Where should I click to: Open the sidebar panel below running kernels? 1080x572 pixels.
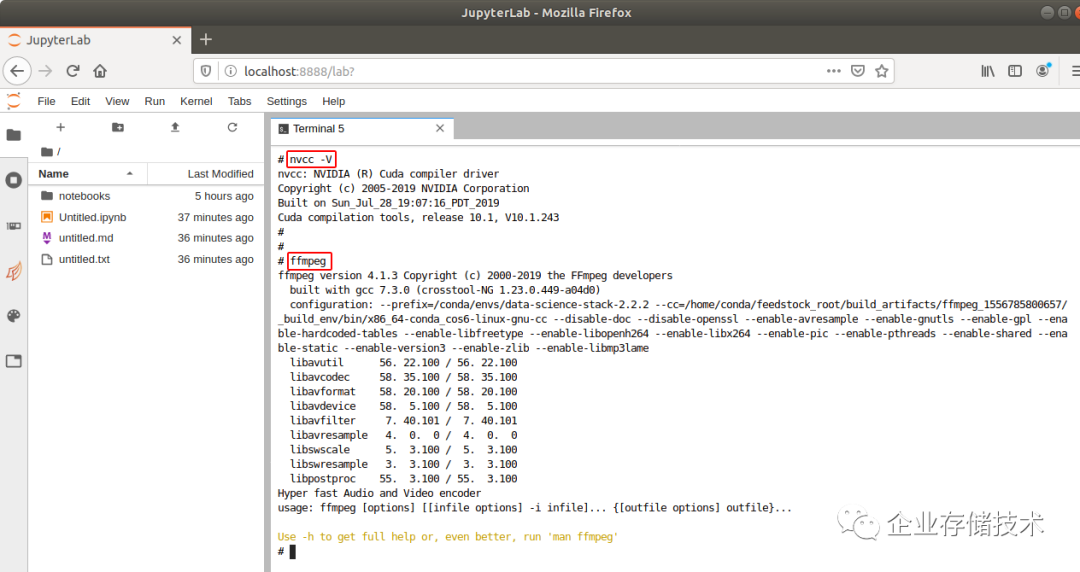tap(14, 226)
